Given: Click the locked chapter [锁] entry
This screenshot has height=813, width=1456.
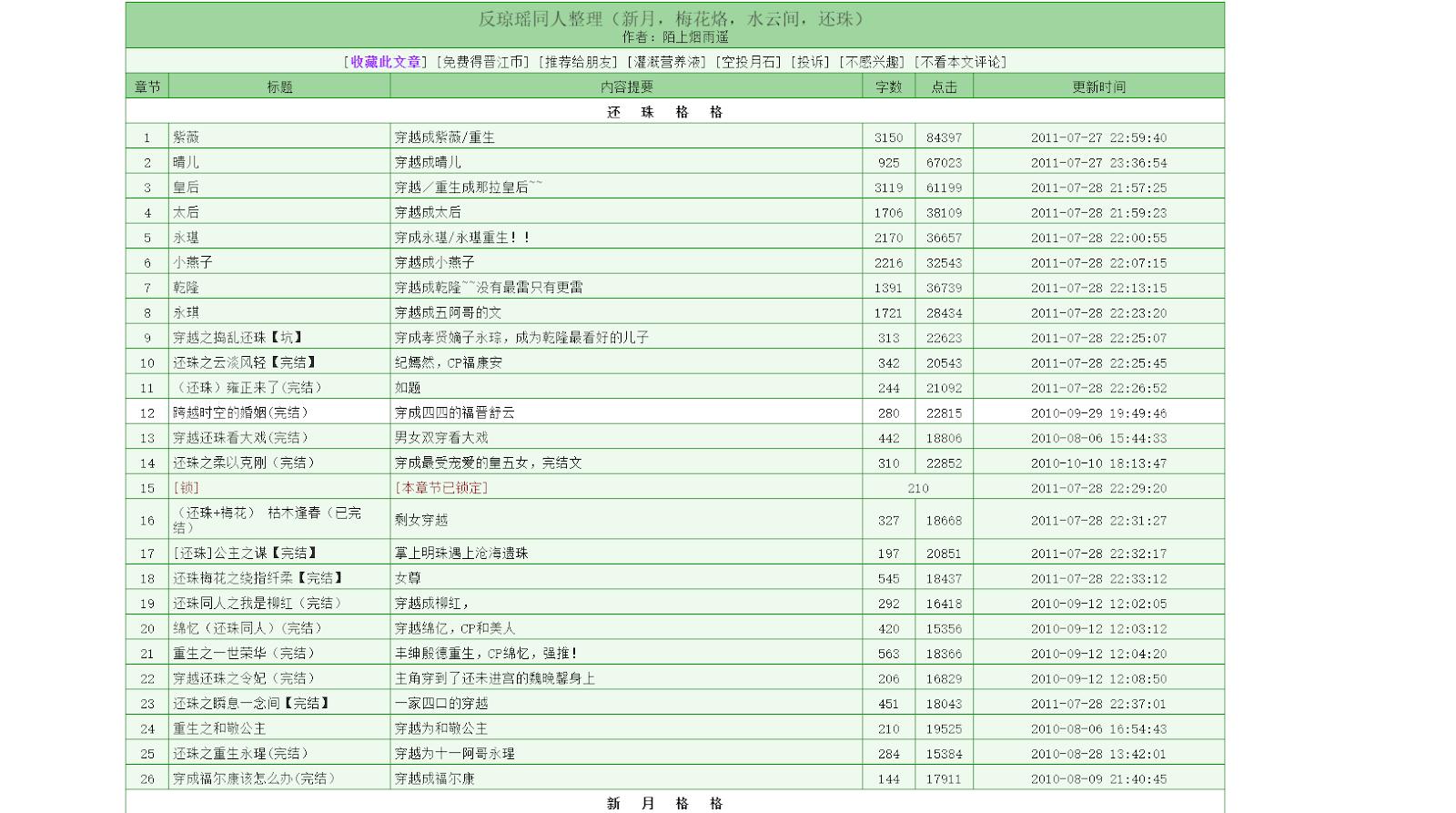Looking at the screenshot, I should pyautogui.click(x=186, y=488).
